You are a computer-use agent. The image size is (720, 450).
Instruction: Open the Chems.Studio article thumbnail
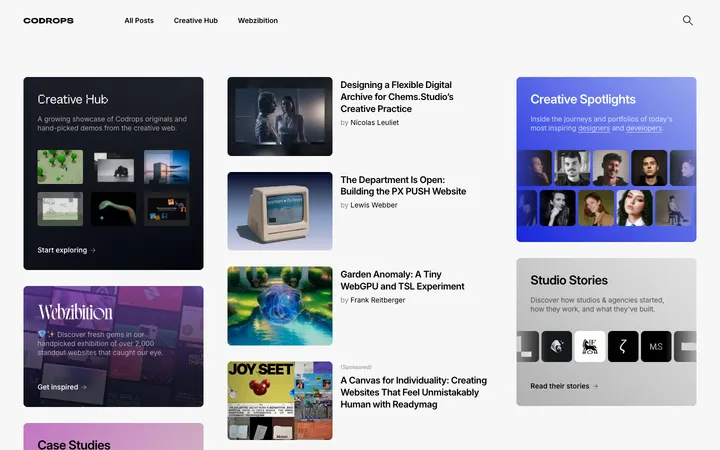(280, 117)
